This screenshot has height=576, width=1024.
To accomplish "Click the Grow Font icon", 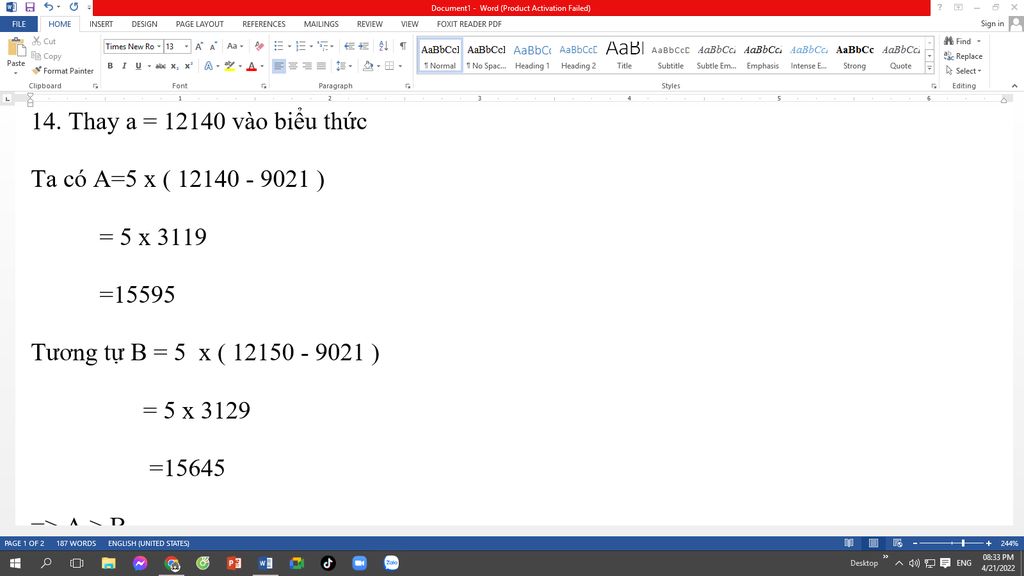I will 199,46.
